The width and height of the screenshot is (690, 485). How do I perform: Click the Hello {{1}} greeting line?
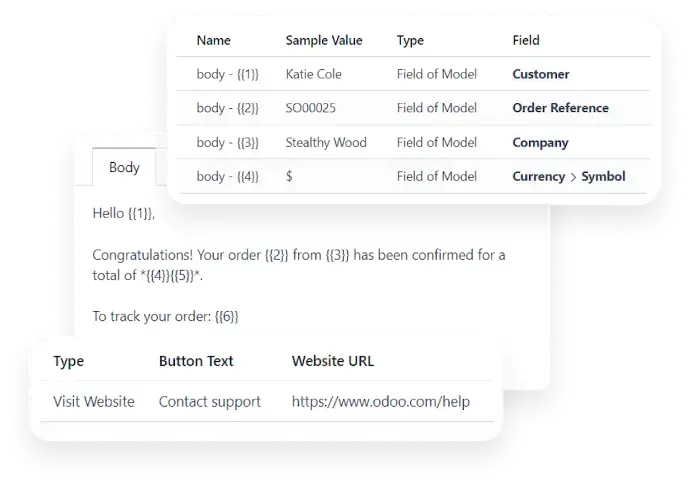point(124,213)
